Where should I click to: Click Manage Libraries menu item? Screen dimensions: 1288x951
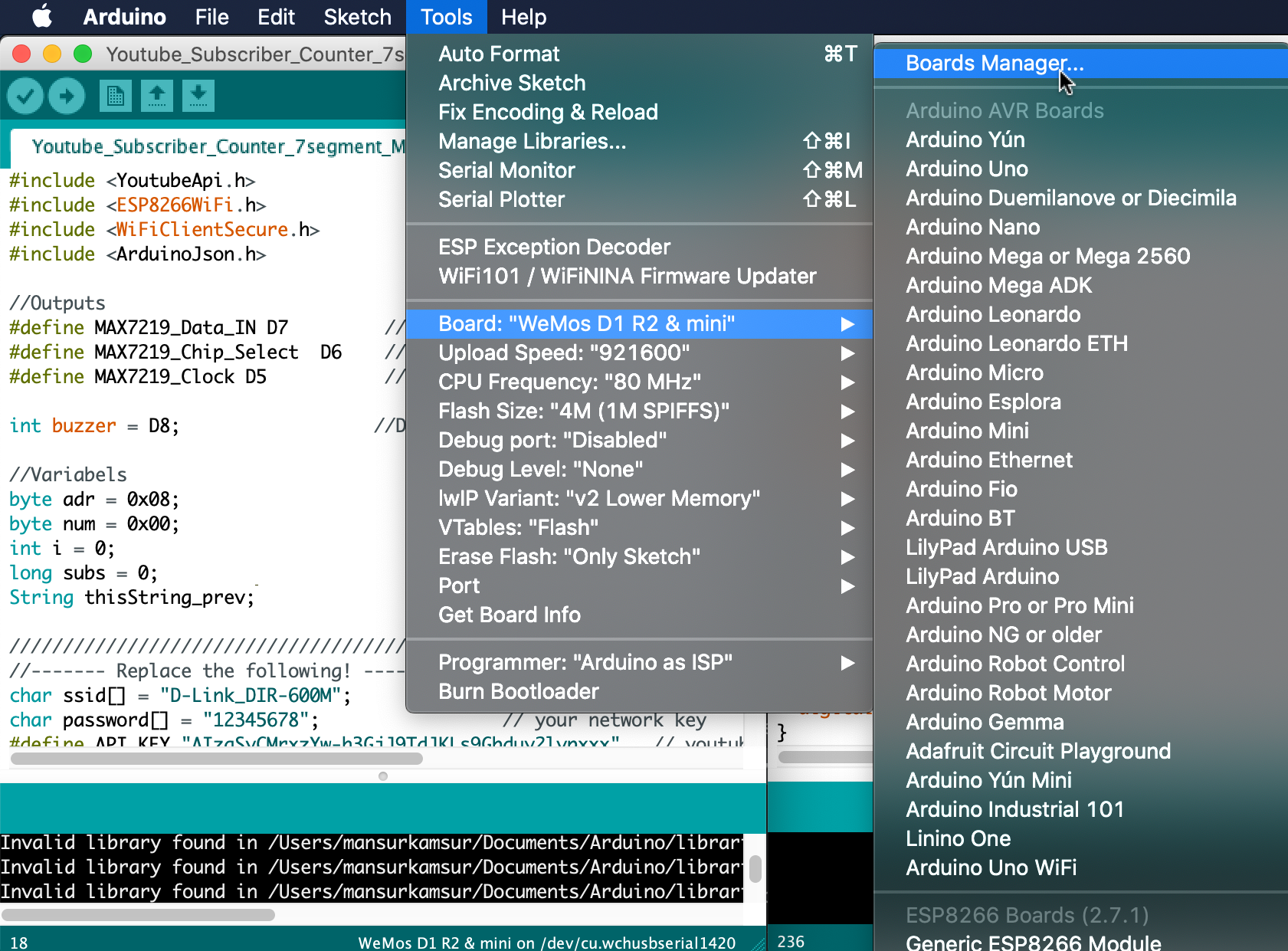(532, 141)
